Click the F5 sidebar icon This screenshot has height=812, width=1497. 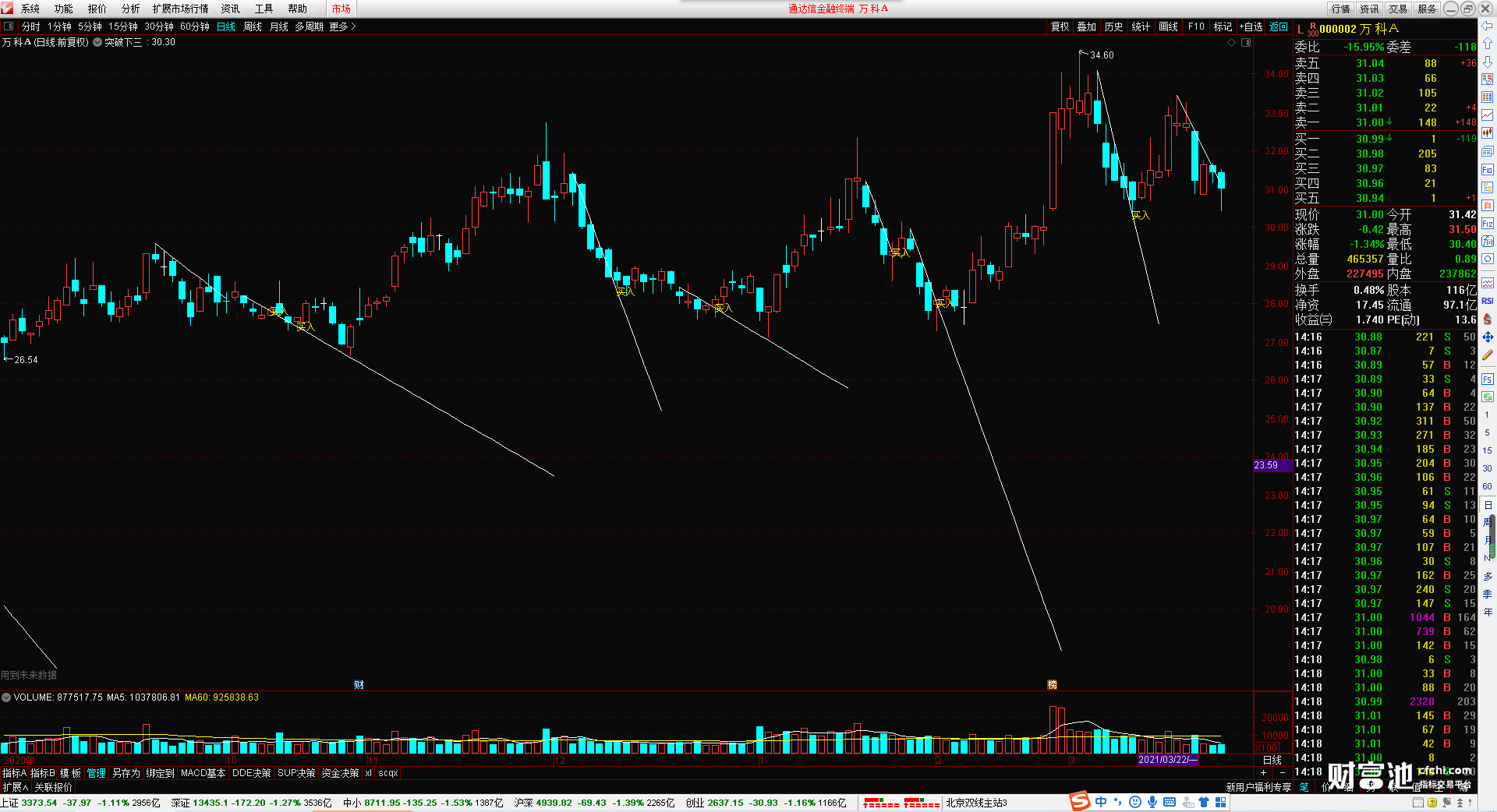1488,380
